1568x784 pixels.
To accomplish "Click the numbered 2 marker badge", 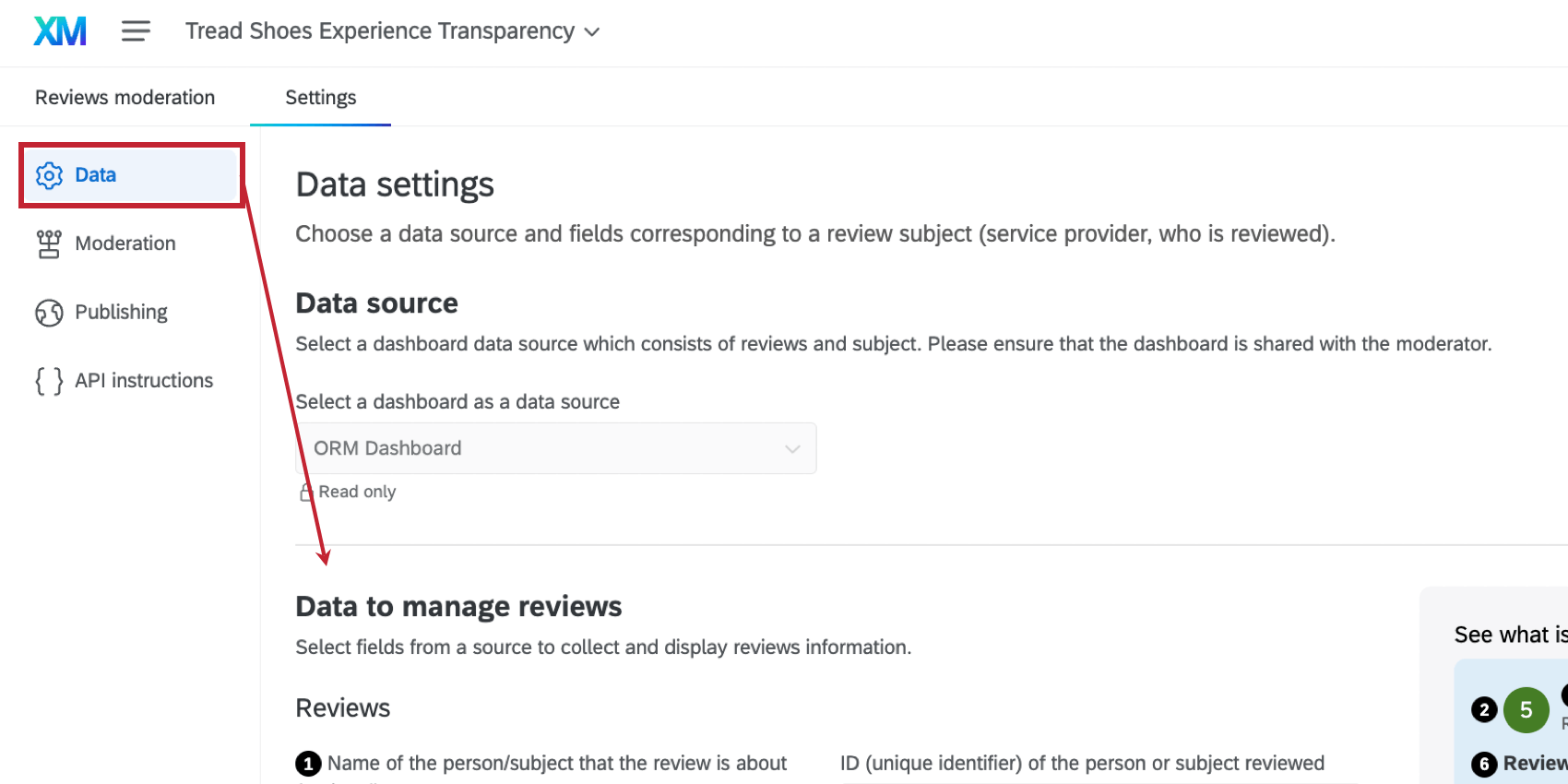I will pyautogui.click(x=1483, y=710).
